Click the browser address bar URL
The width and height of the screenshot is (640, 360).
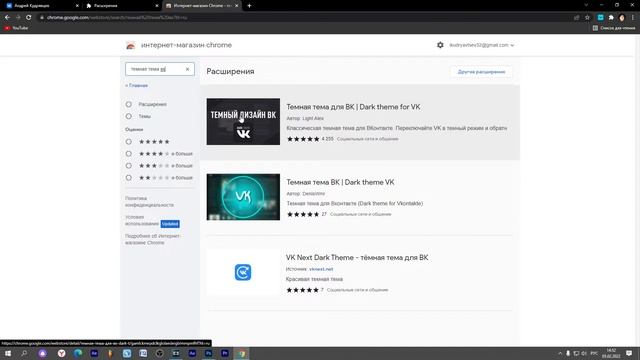click(x=117, y=18)
